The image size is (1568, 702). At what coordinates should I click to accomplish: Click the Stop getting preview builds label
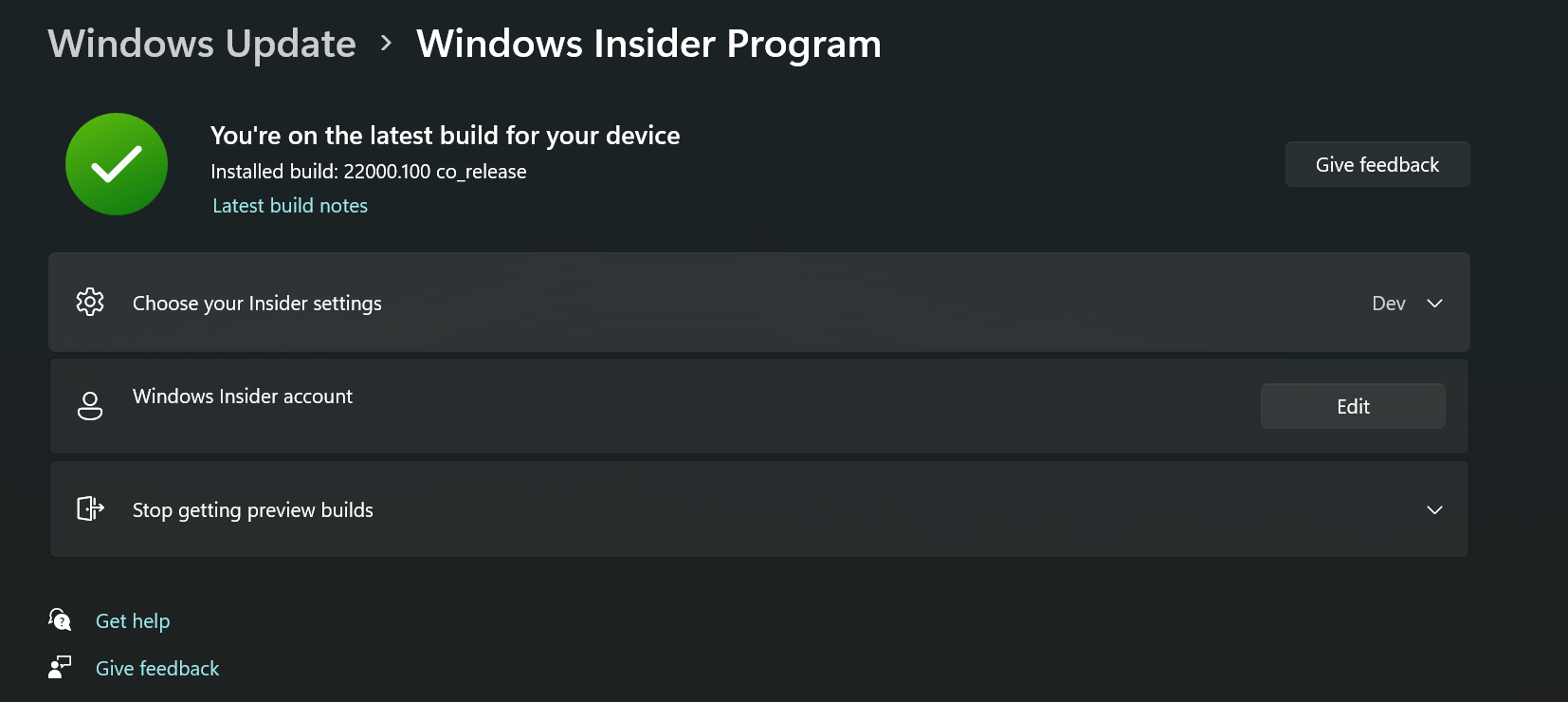tap(253, 510)
